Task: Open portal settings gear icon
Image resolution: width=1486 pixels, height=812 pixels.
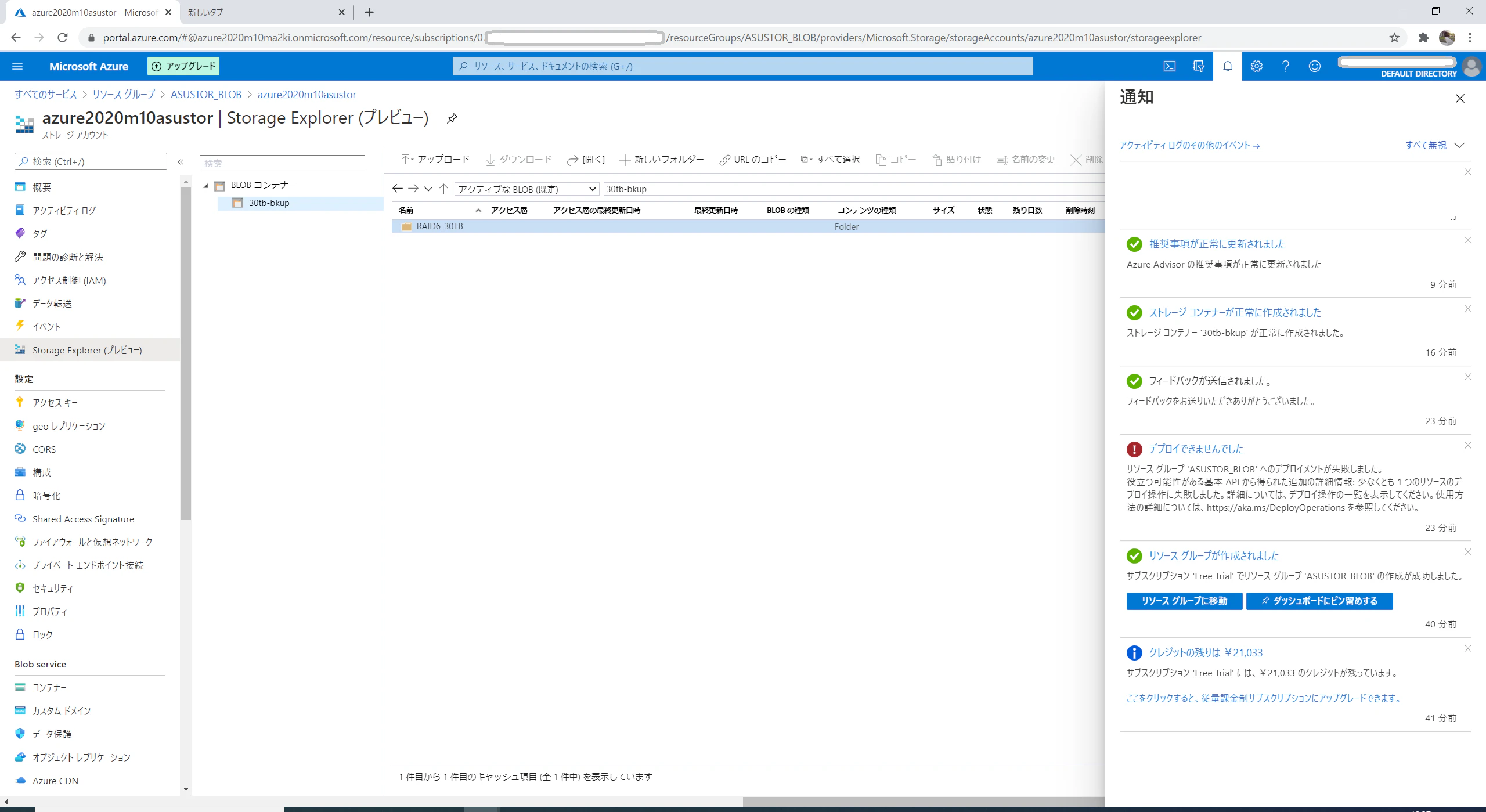Action: 1257,66
